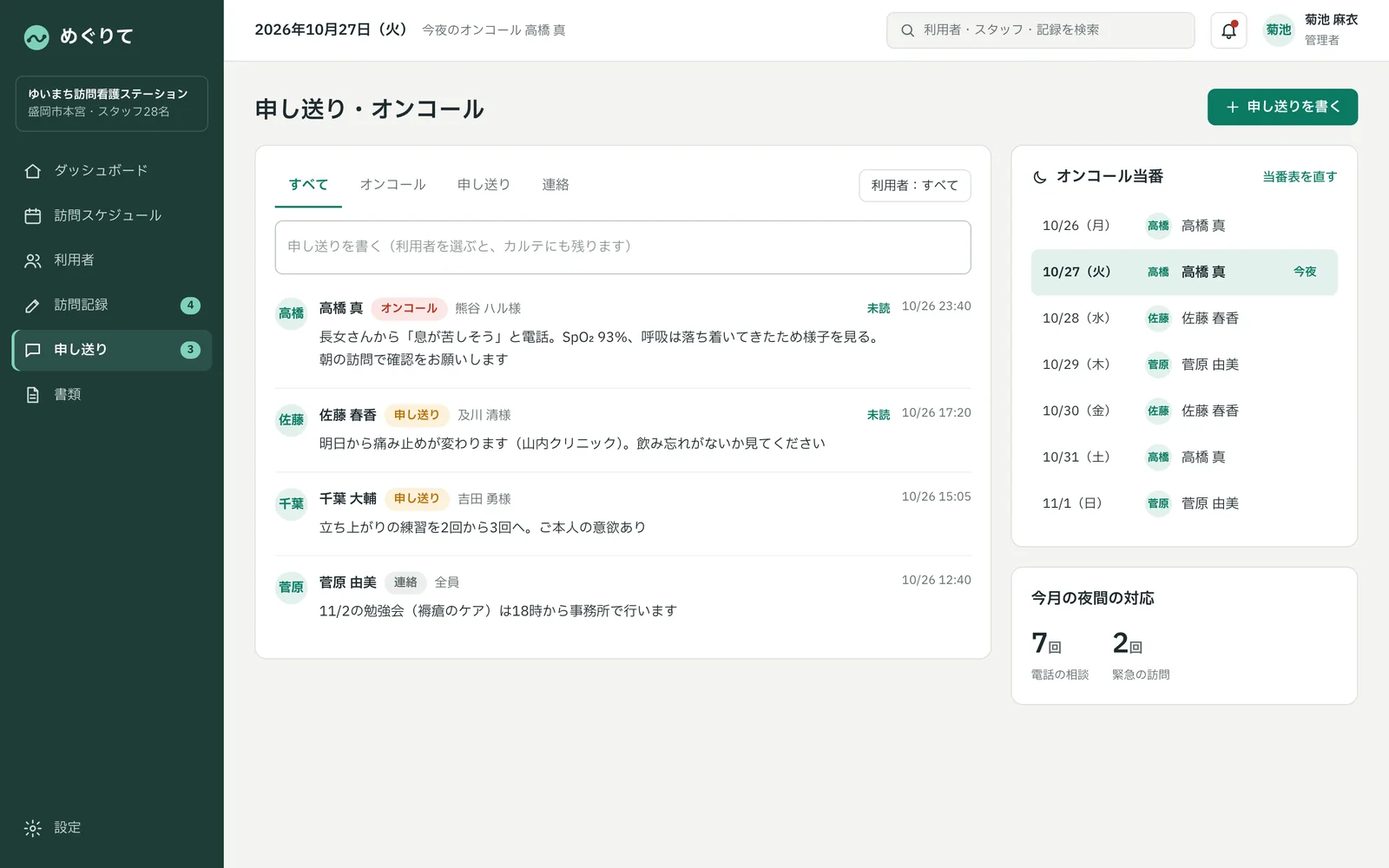Click the ダッシュボード home icon
1389x868 pixels.
(33, 171)
